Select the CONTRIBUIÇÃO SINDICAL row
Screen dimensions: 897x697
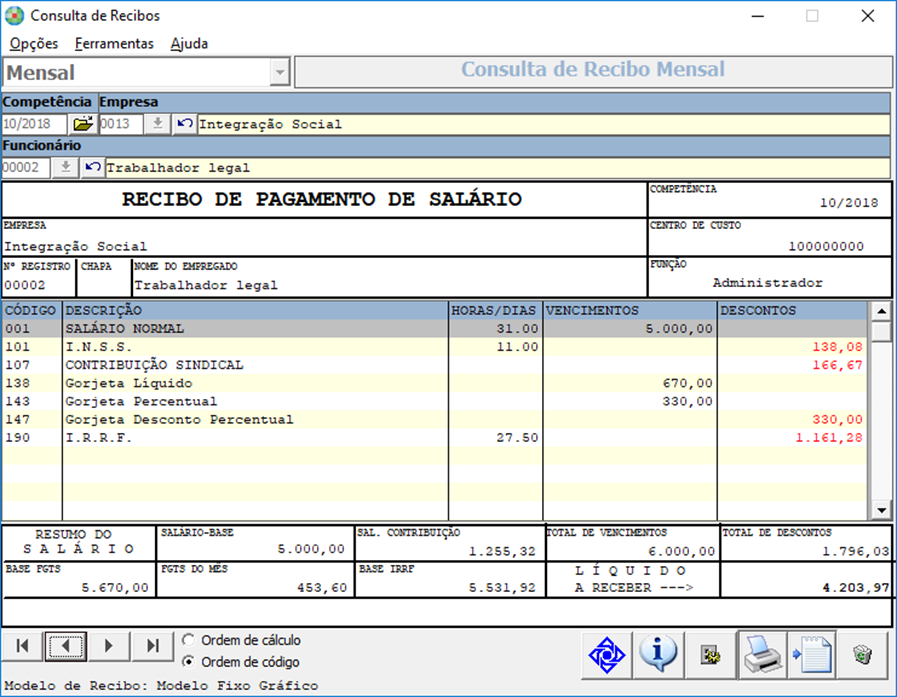click(435, 365)
